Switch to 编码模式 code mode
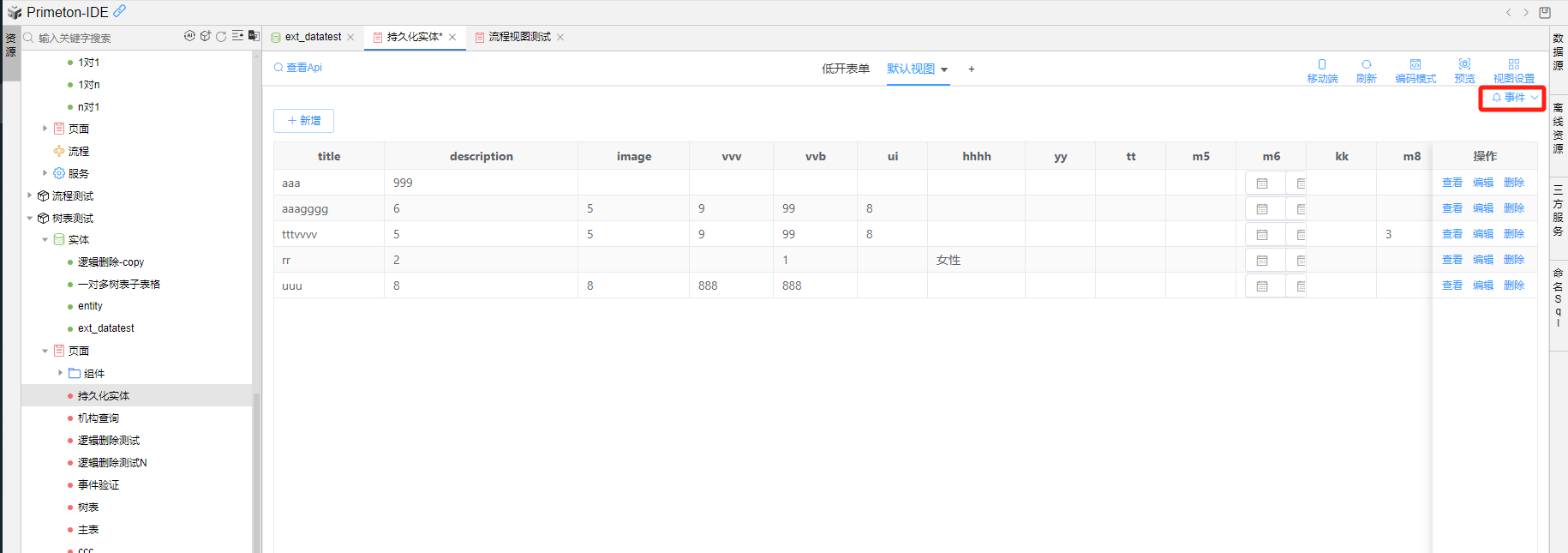Image resolution: width=1568 pixels, height=553 pixels. point(1415,70)
